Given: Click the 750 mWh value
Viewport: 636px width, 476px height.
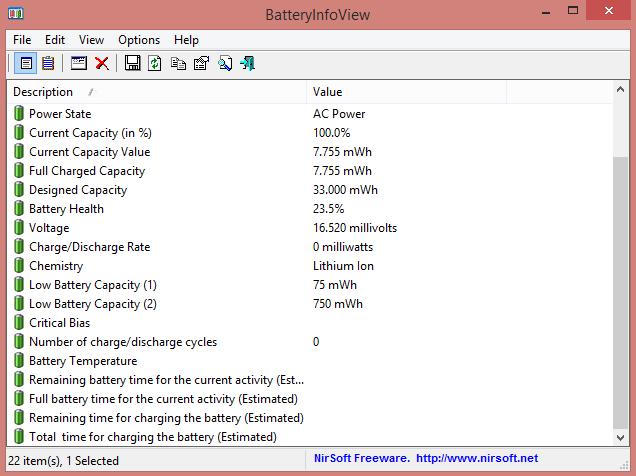Looking at the screenshot, I should click(337, 303).
